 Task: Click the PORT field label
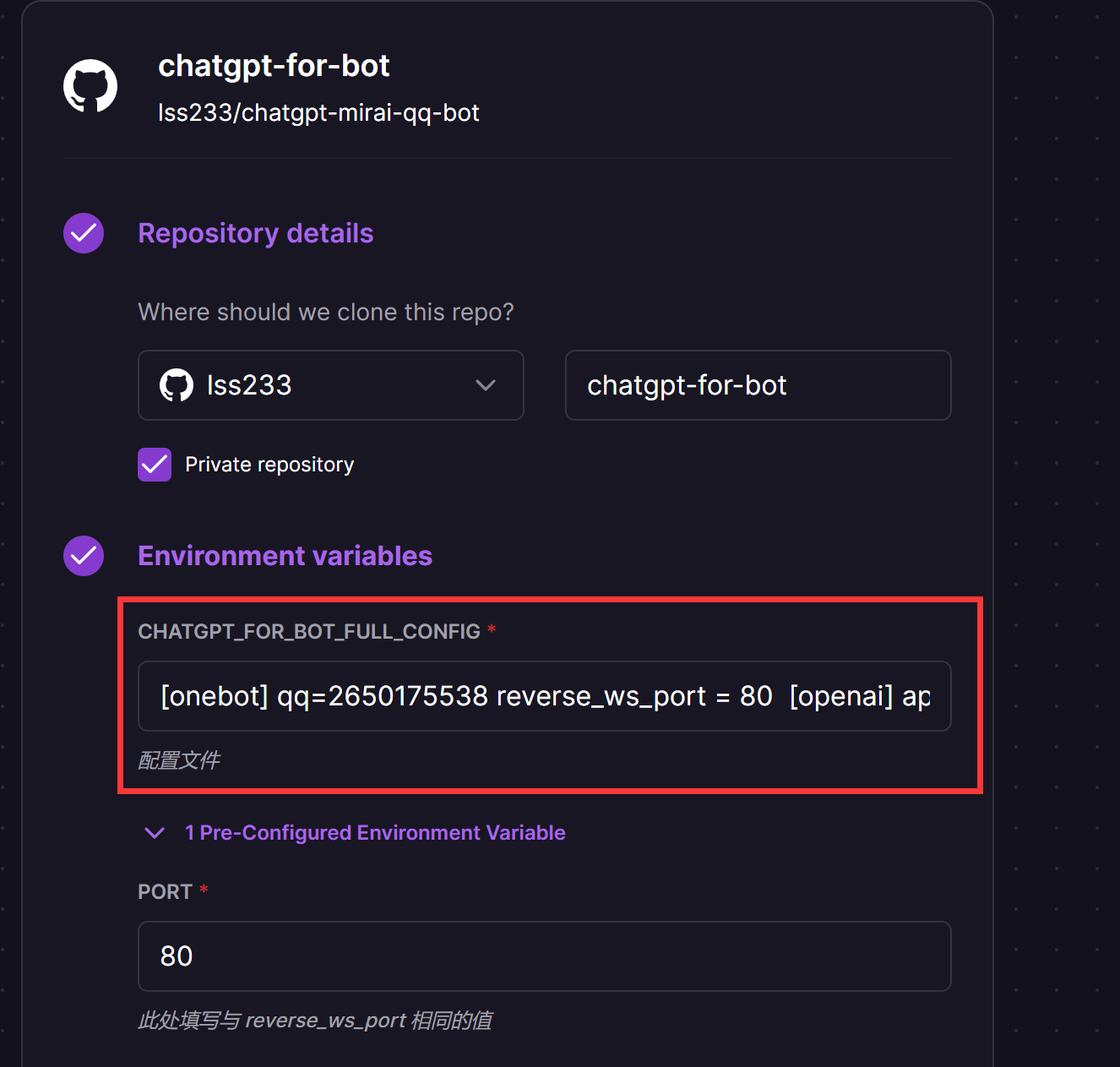coord(166,892)
